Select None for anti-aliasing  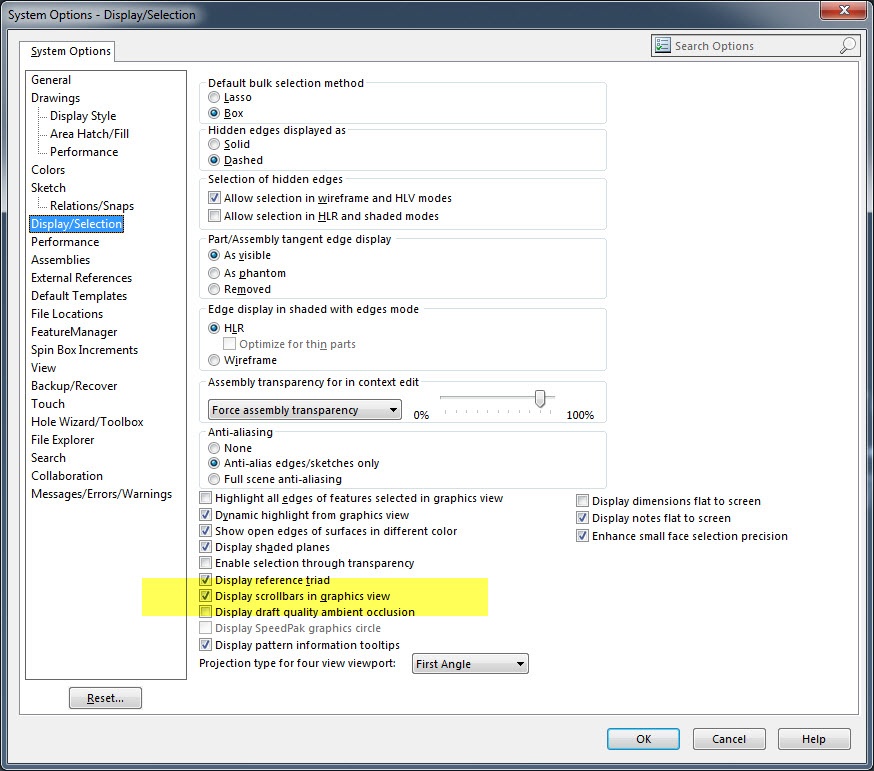[x=214, y=448]
